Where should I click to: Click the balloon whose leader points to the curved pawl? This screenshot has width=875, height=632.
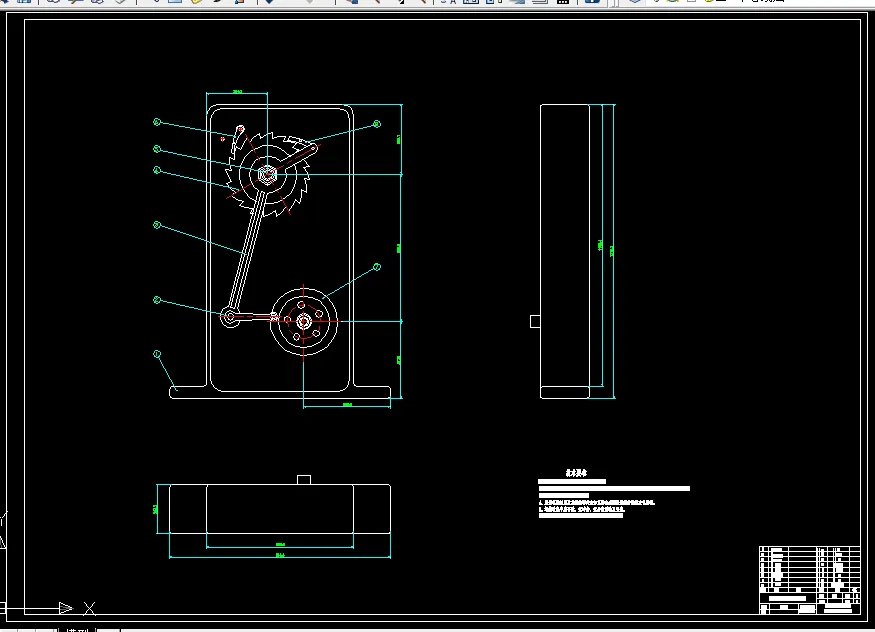[x=157, y=122]
